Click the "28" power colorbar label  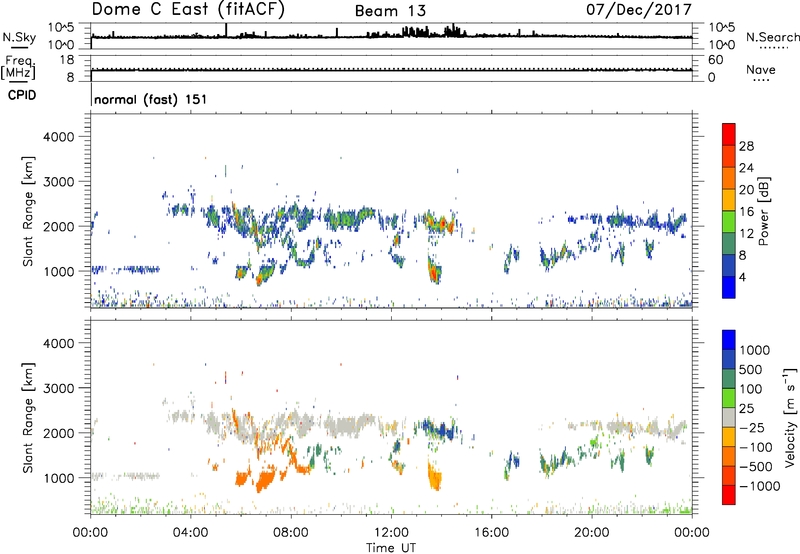746,146
